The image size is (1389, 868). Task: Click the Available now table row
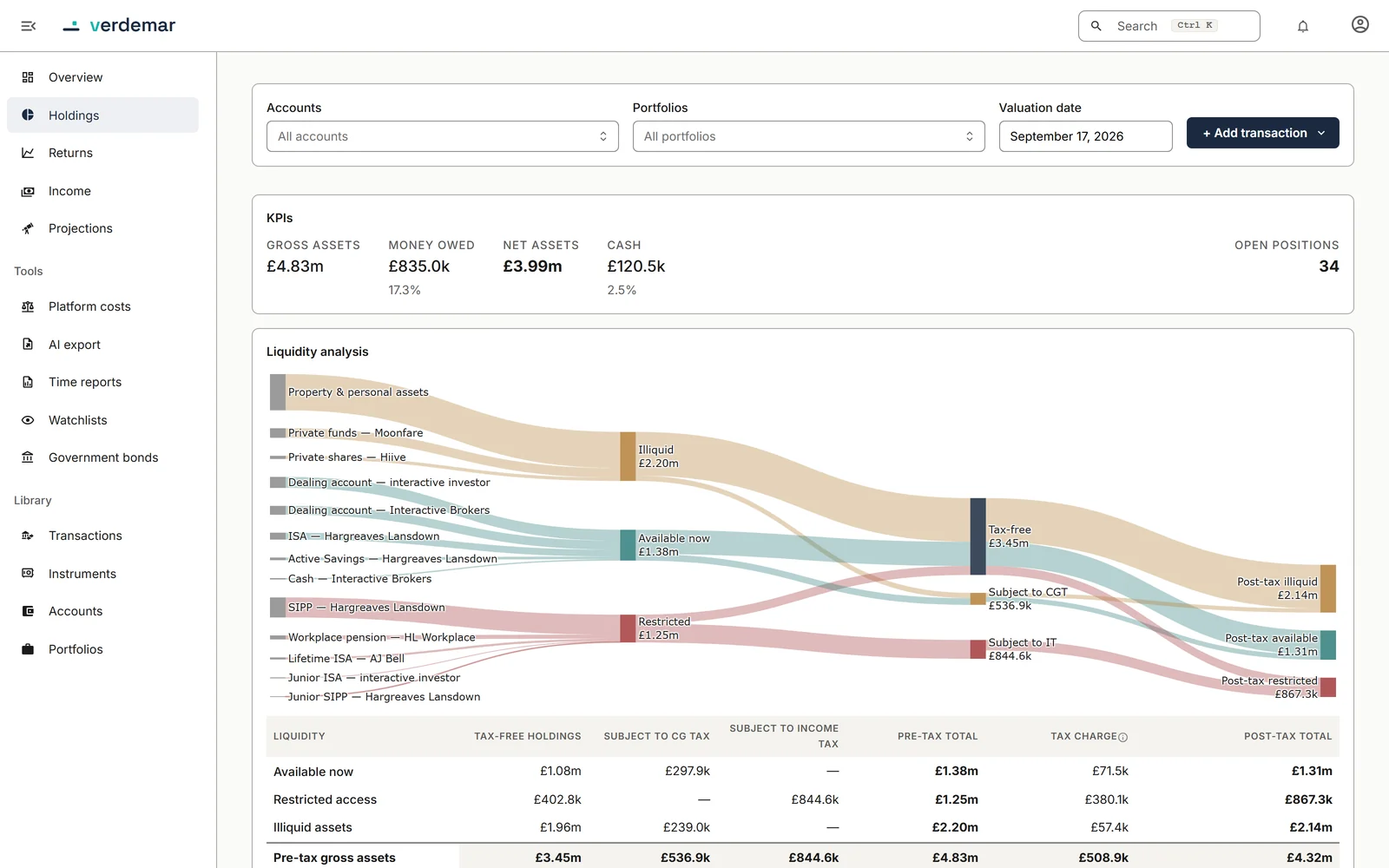coord(803,771)
